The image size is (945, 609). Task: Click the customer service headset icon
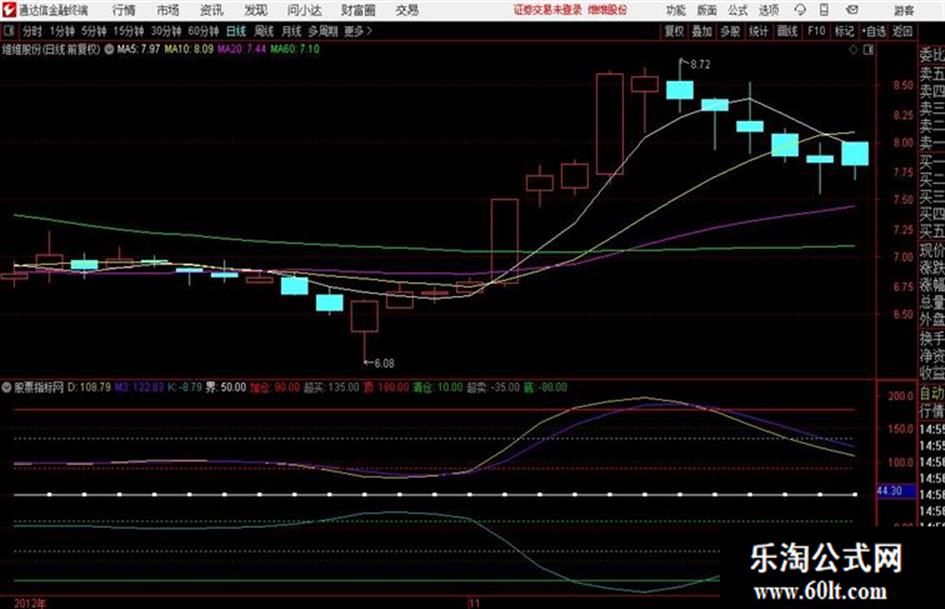(800, 10)
